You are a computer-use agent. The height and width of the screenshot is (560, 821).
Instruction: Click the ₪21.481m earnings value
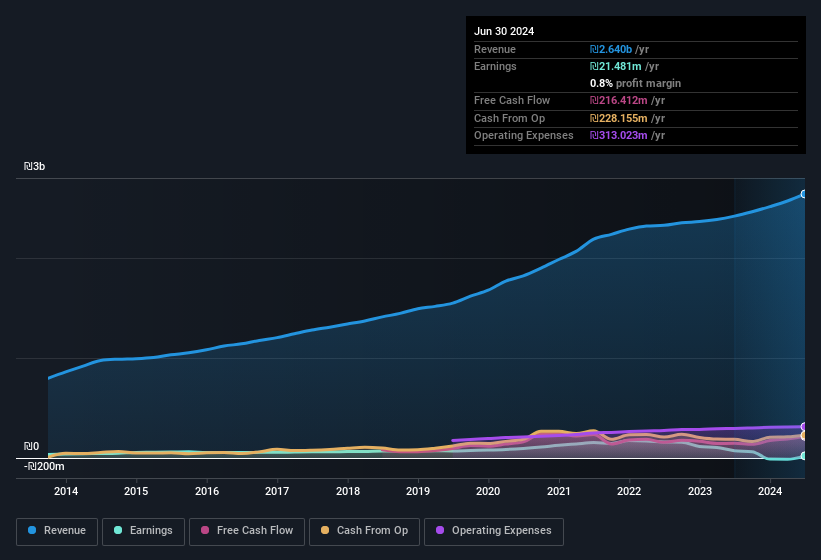pos(615,66)
